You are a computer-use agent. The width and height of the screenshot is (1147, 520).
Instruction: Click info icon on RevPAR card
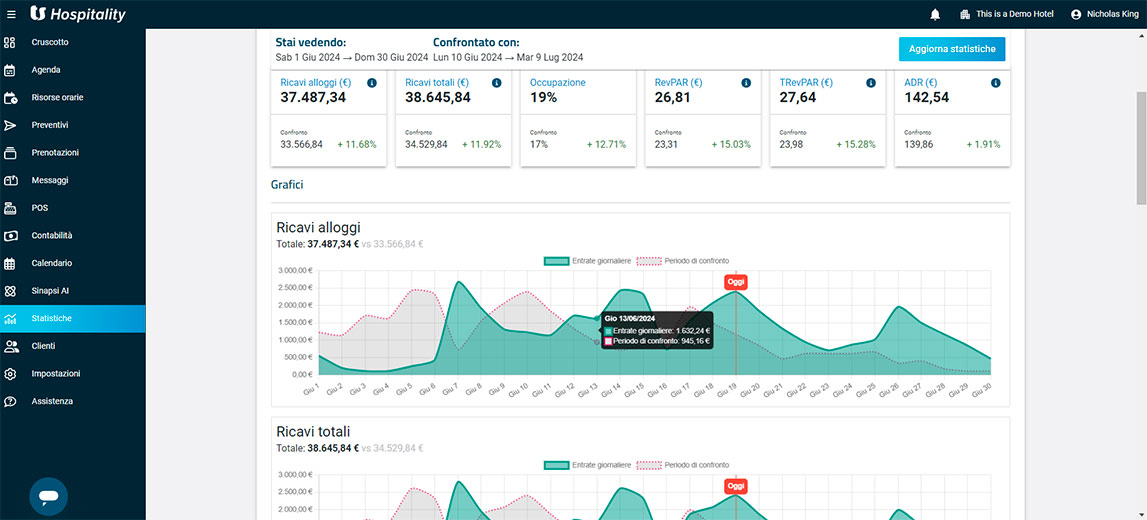[x=746, y=83]
